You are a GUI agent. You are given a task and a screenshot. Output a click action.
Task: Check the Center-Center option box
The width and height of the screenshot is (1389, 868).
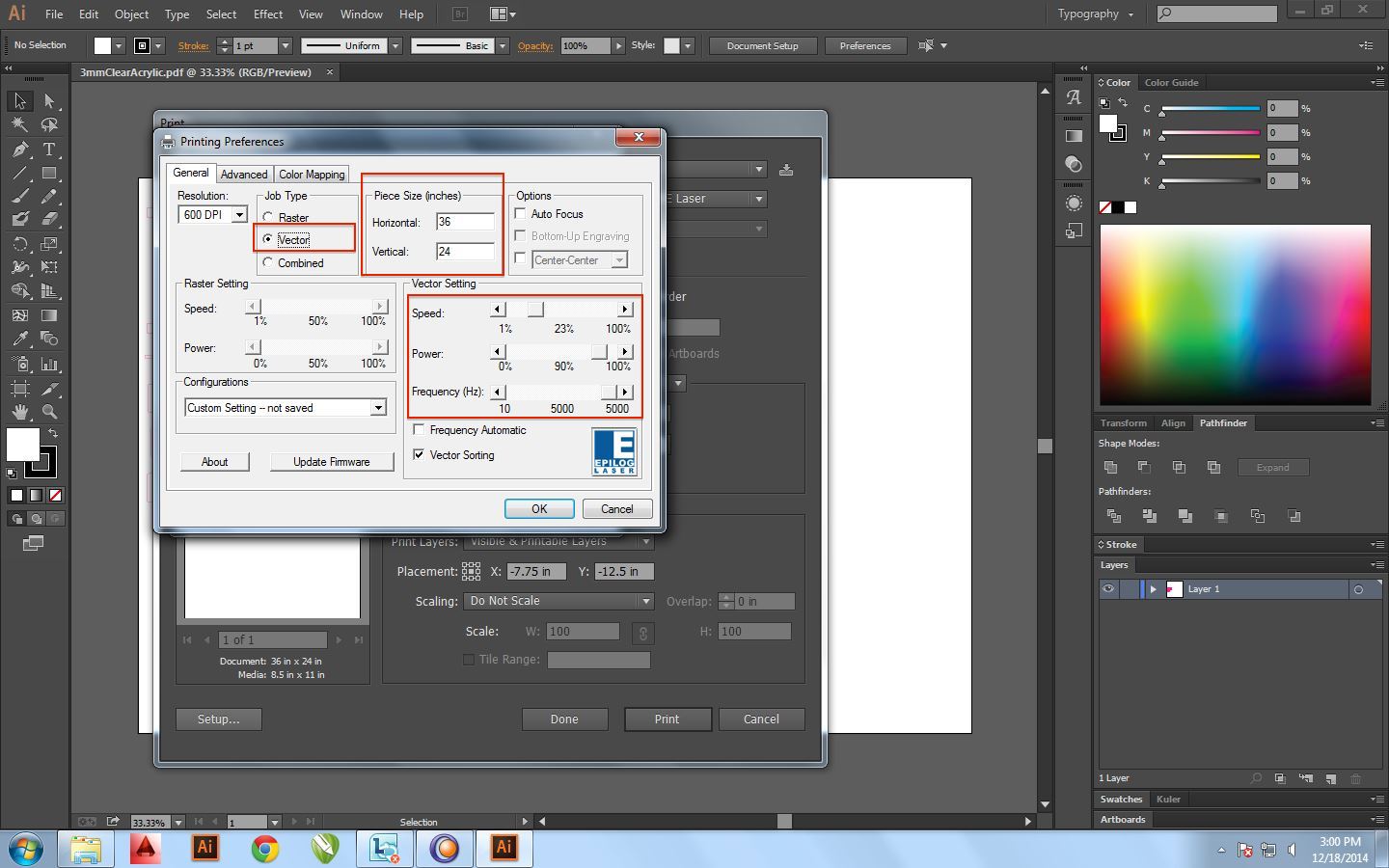pyautogui.click(x=521, y=258)
